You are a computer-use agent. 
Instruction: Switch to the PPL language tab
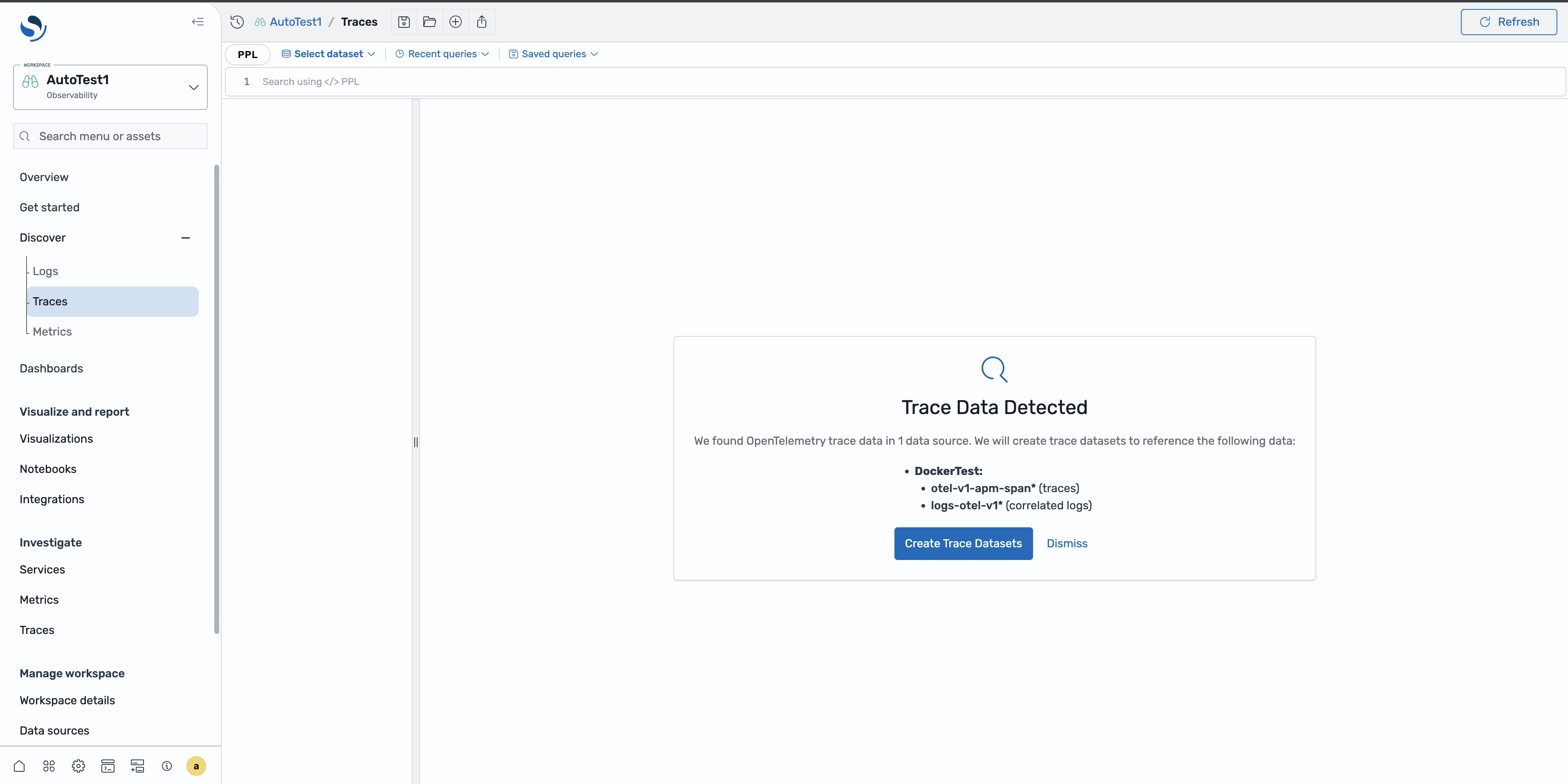[x=247, y=54]
